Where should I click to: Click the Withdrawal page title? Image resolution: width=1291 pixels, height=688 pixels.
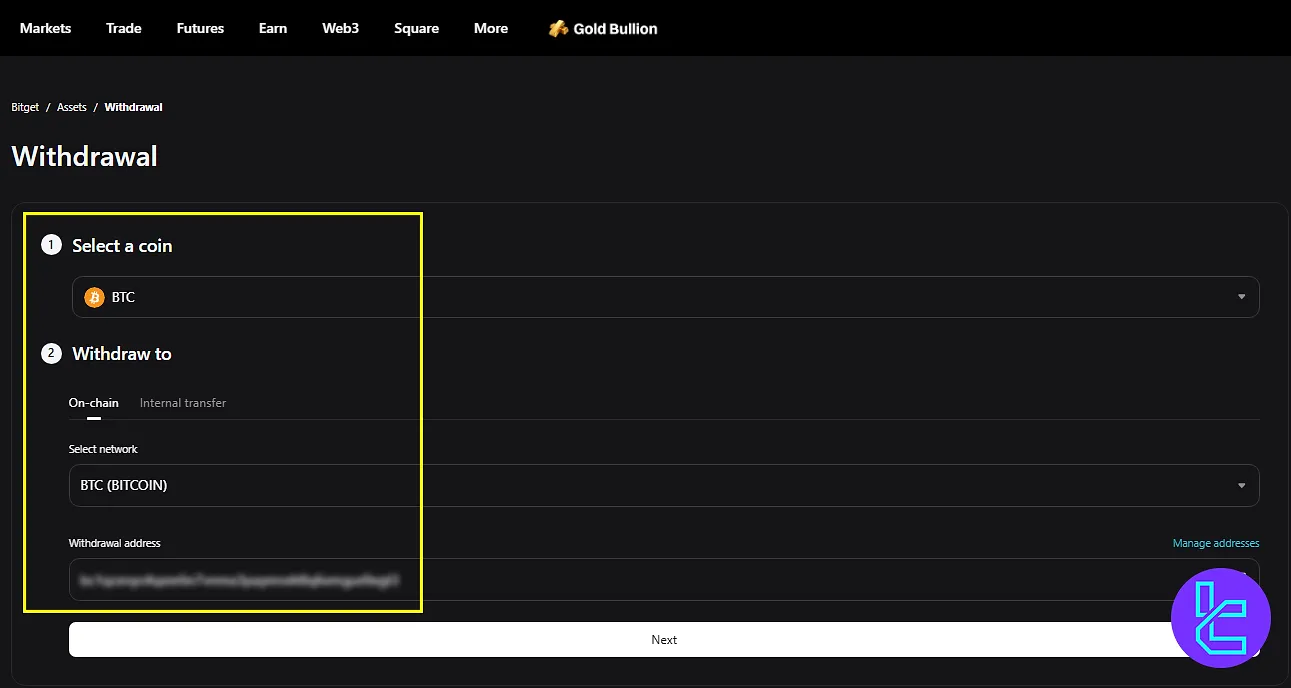tap(85, 156)
